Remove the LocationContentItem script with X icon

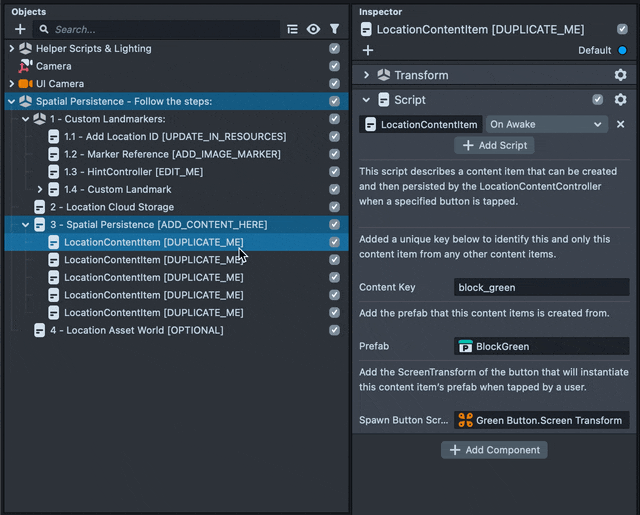point(620,125)
